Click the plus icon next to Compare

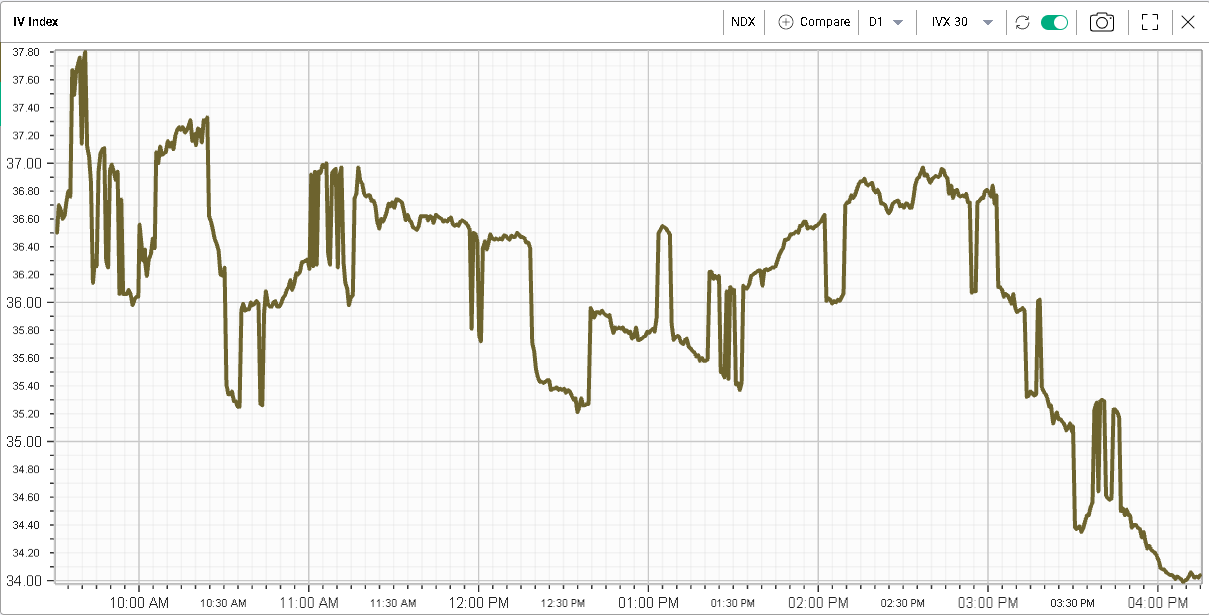(x=785, y=22)
